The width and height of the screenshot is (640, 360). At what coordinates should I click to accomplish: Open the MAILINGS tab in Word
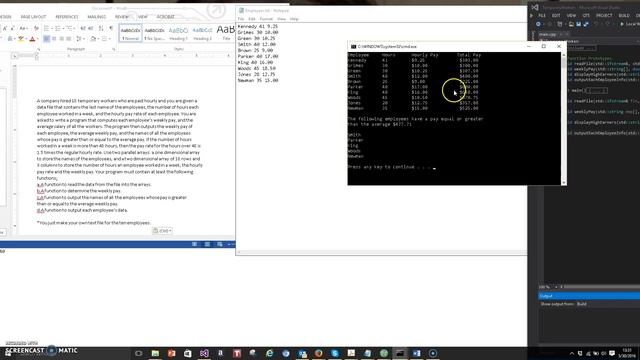tap(96, 17)
